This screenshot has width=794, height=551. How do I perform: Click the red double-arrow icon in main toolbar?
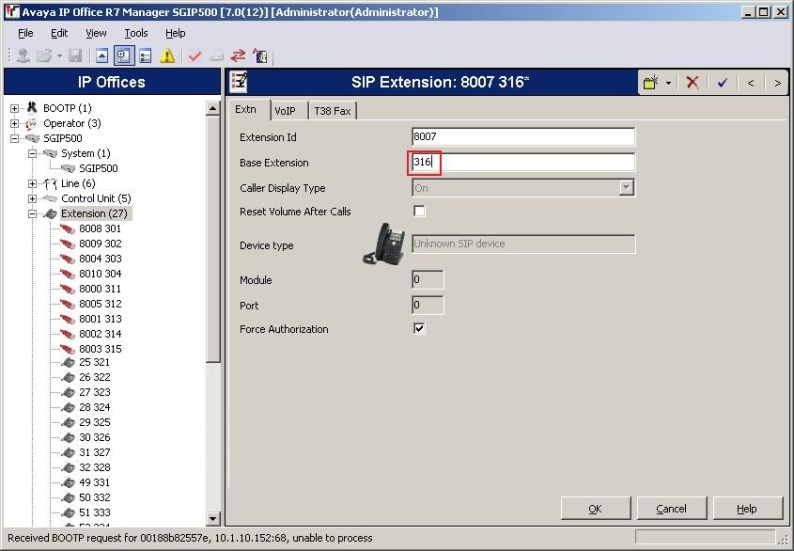238,56
